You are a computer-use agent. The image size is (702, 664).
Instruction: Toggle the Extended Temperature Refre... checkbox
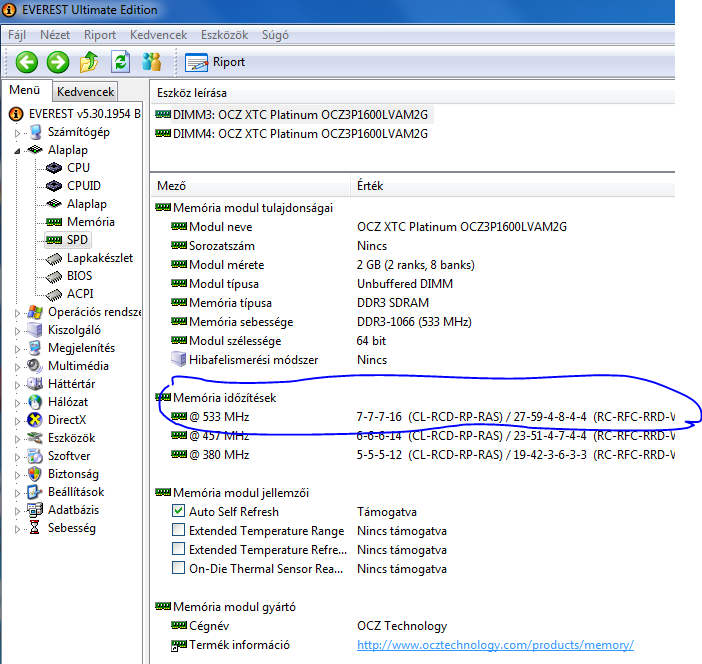(178, 549)
